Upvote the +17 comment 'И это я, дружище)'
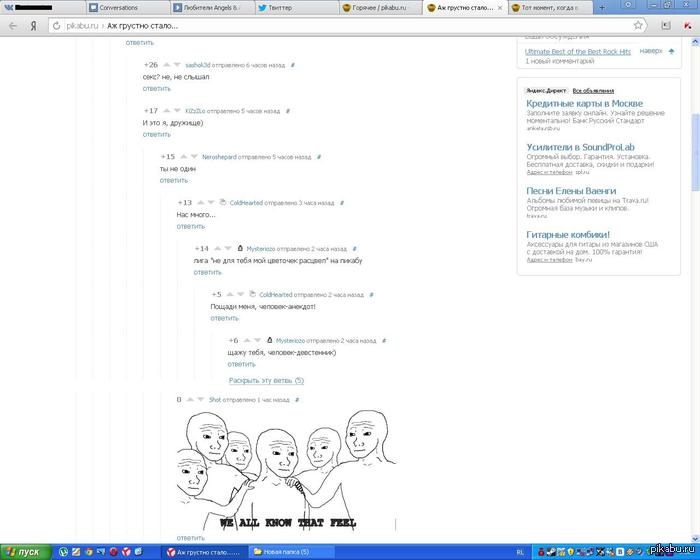 tap(167, 111)
